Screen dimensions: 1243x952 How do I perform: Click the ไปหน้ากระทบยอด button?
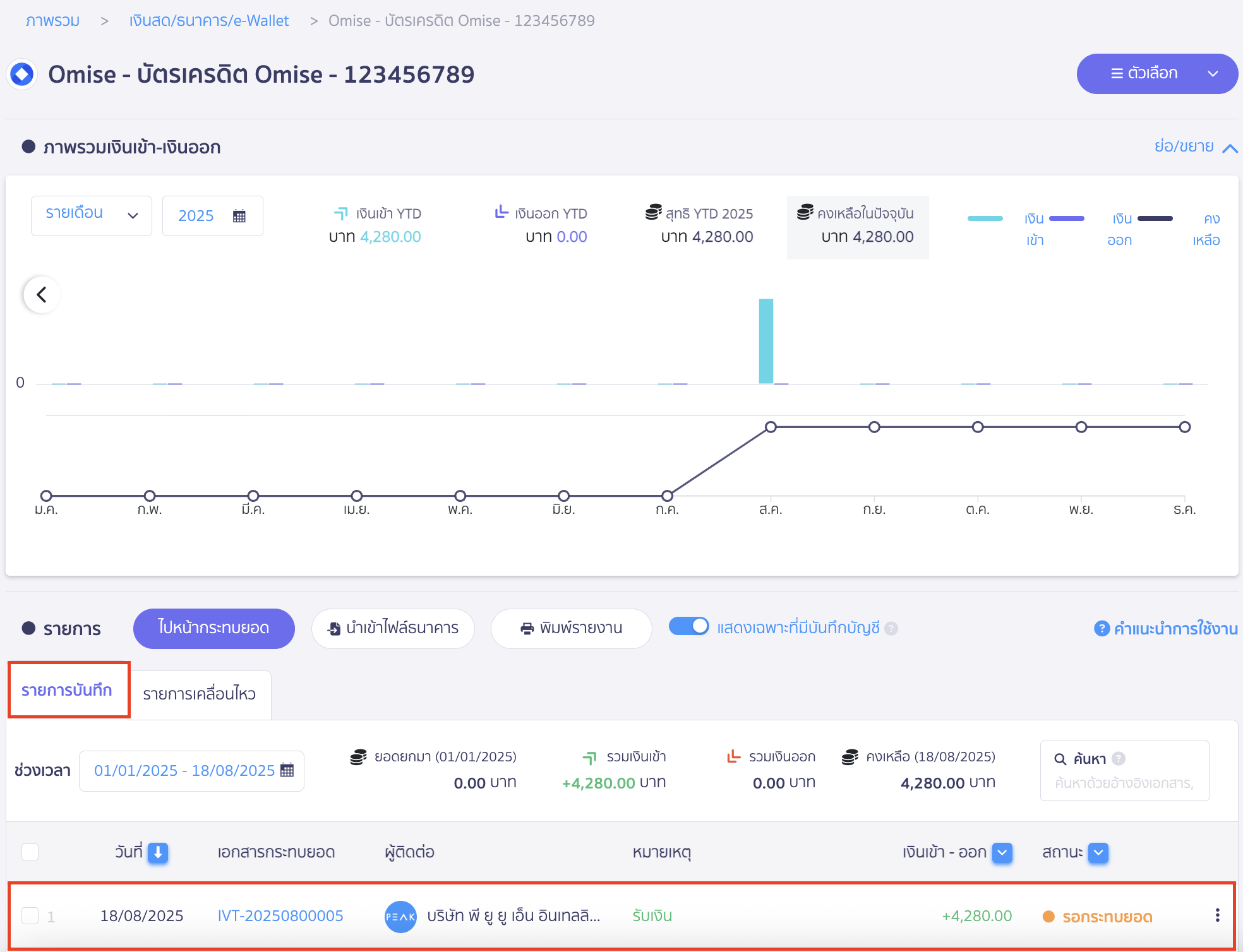tap(214, 628)
